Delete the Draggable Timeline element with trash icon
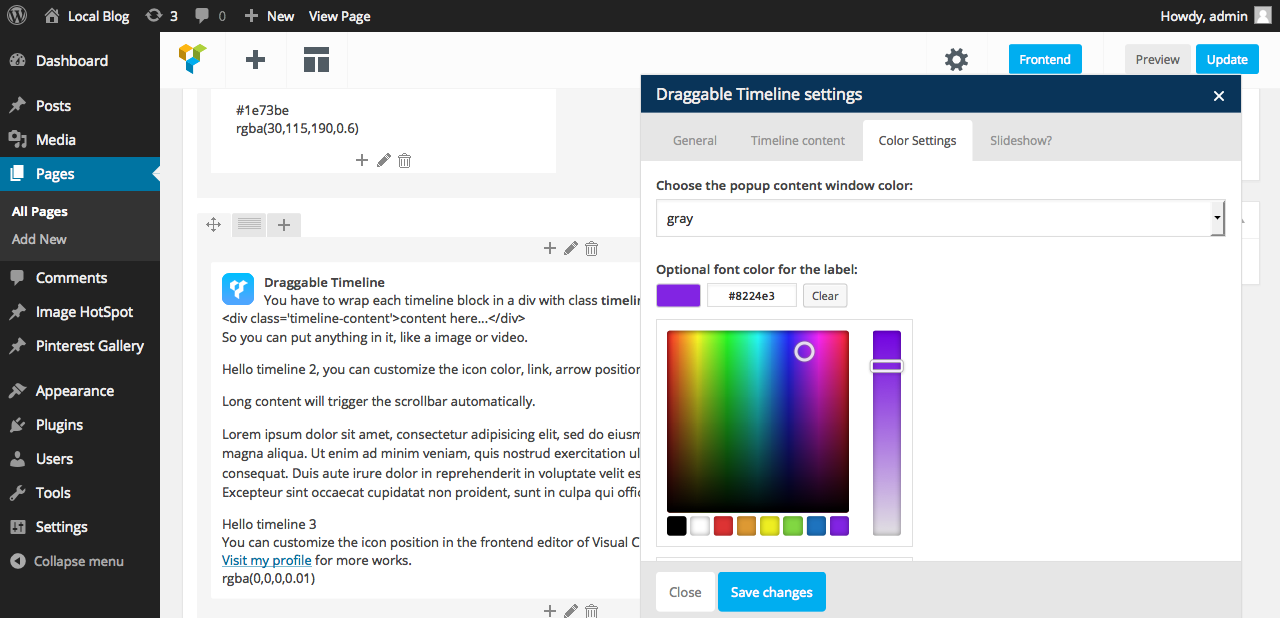The height and width of the screenshot is (618, 1280). 592,249
